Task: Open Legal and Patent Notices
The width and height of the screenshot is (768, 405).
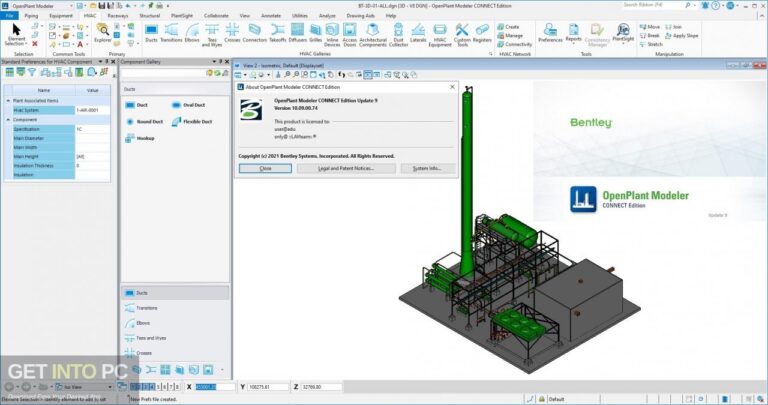Action: [x=346, y=168]
